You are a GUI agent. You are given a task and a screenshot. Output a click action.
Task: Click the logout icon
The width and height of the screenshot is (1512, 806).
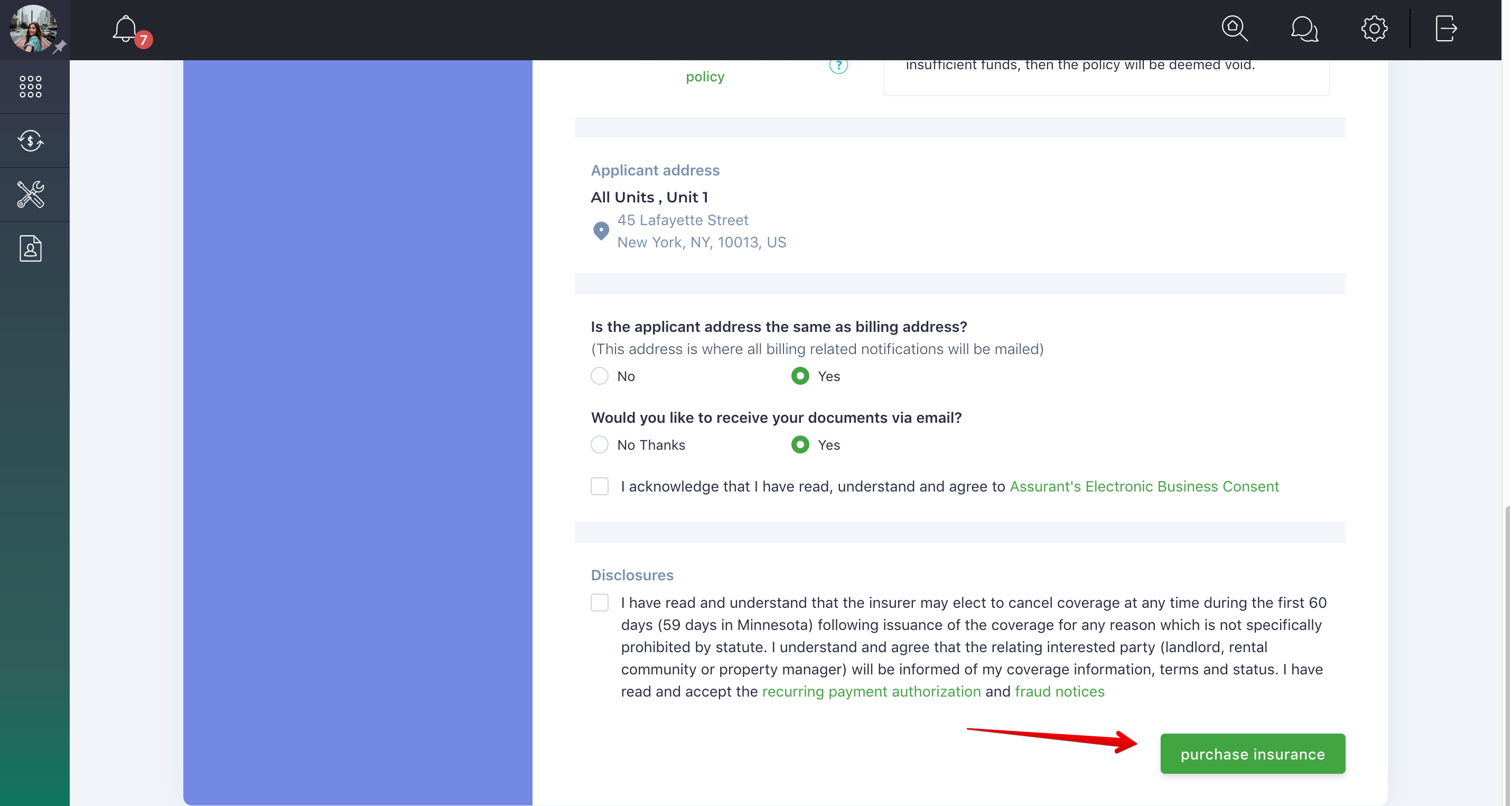pos(1446,28)
